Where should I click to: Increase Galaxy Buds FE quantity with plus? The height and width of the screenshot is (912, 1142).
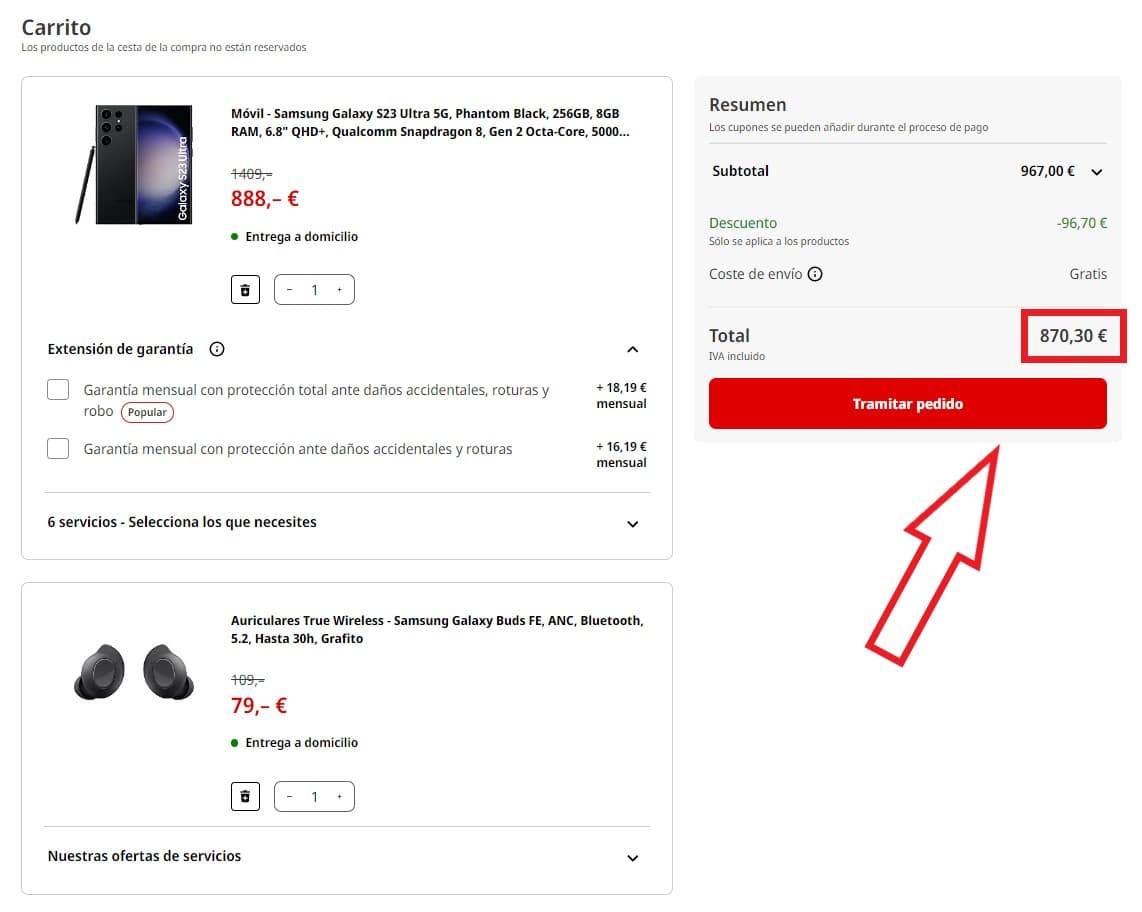[339, 797]
